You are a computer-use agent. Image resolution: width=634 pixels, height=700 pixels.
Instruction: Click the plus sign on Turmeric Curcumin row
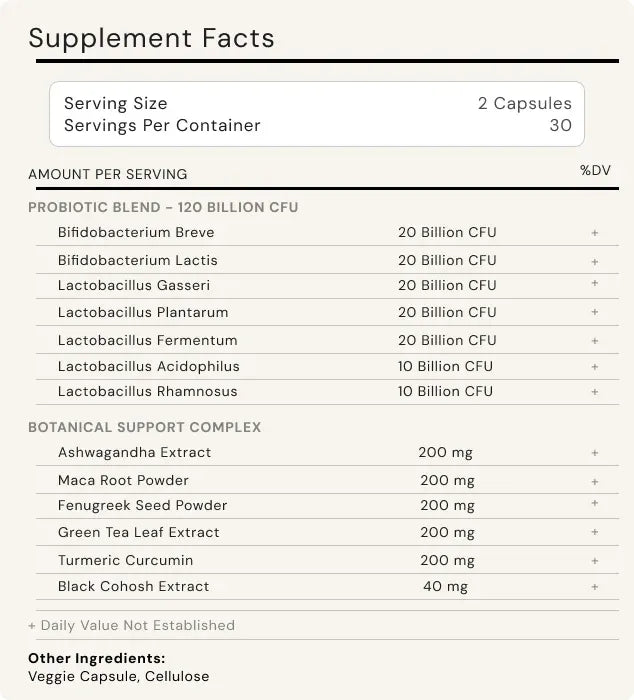click(x=594, y=561)
